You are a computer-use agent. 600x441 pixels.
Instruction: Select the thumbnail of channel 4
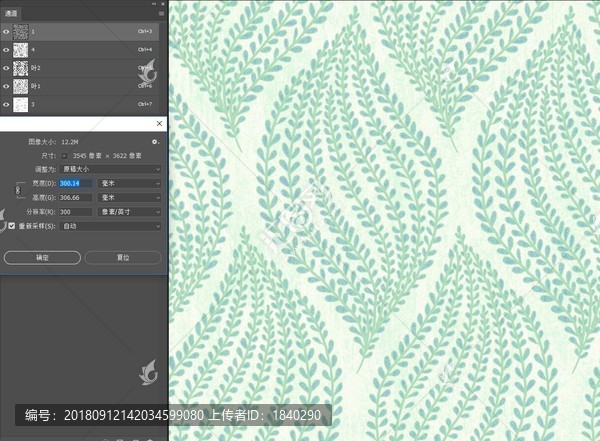coord(21,50)
